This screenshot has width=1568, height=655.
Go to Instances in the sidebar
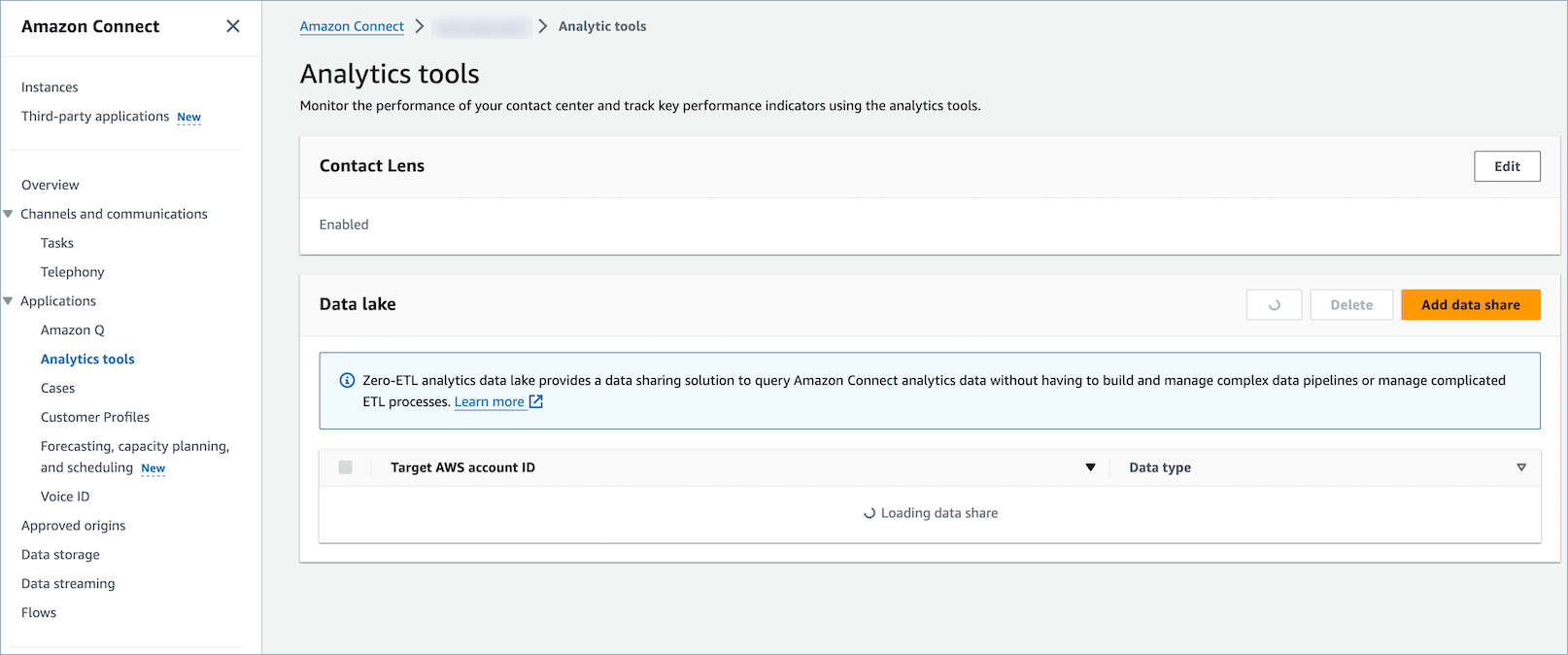coord(50,87)
